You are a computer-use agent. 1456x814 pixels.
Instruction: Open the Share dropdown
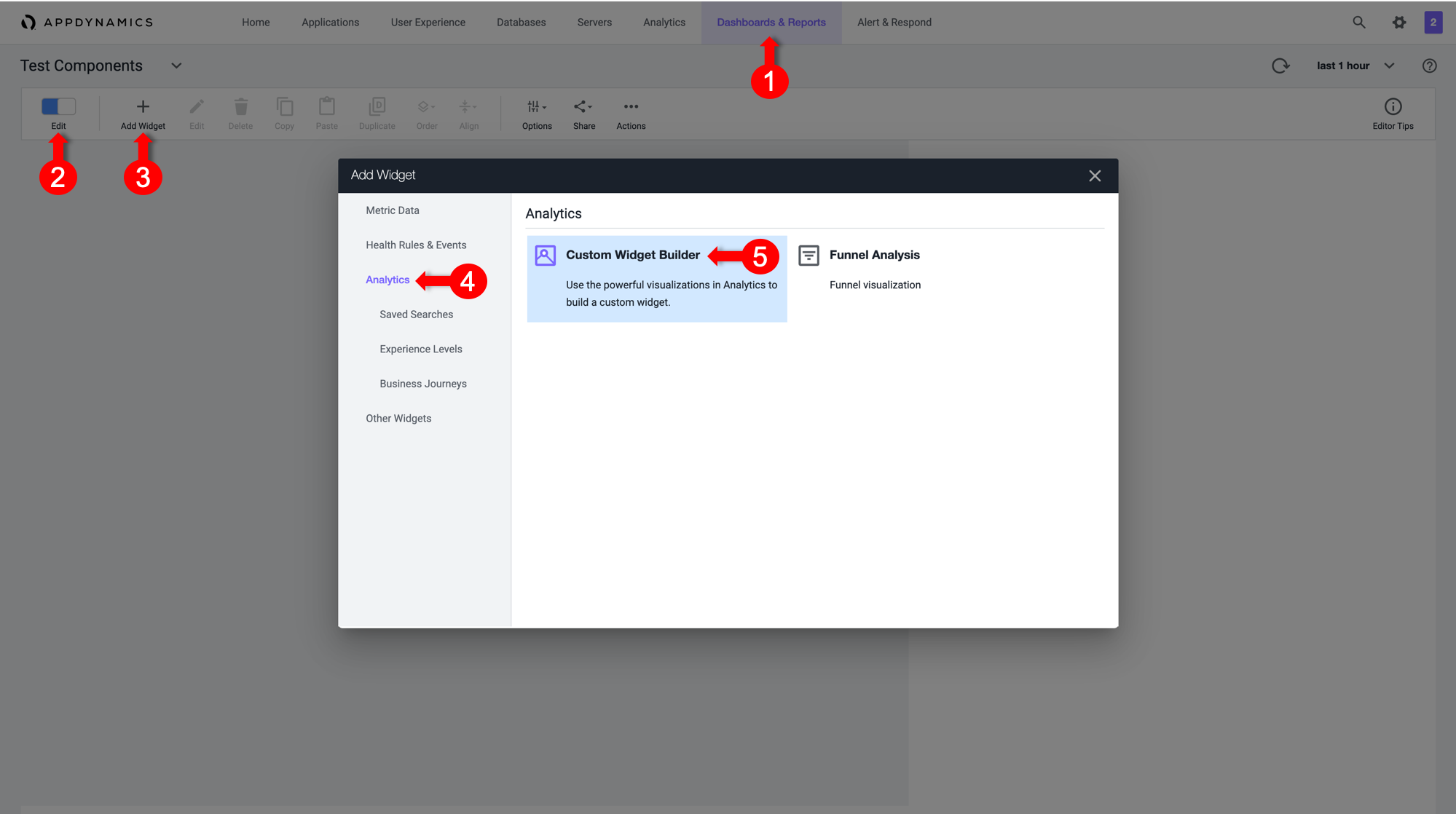coord(583,114)
